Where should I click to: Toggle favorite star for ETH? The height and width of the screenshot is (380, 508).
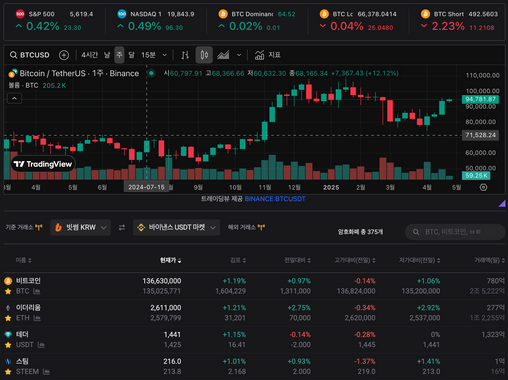pos(8,318)
